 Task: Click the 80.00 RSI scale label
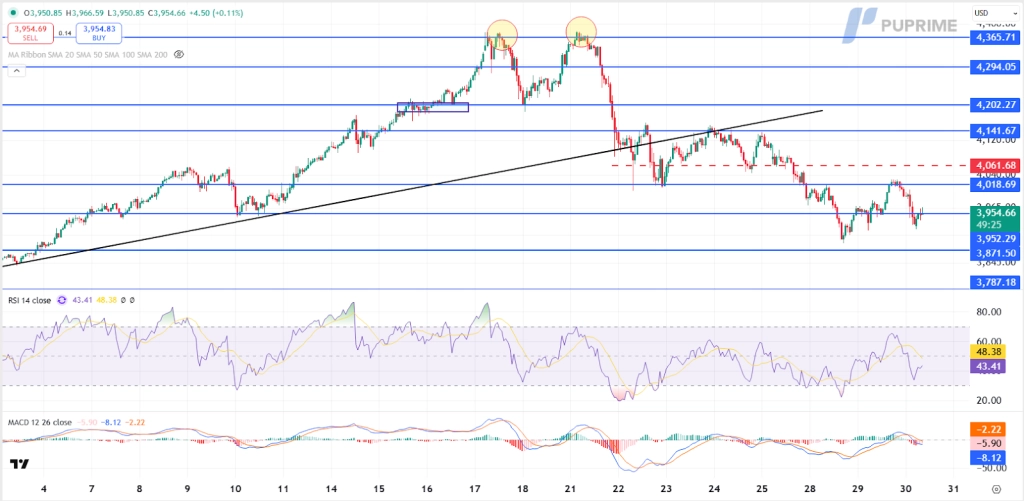coord(991,312)
